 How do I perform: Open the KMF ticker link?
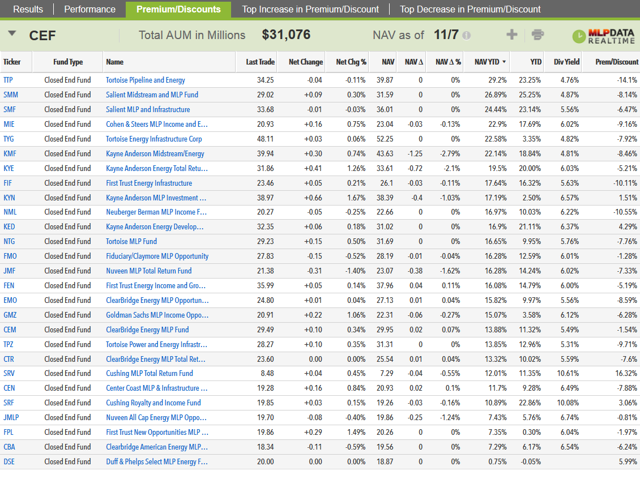pos(10,153)
